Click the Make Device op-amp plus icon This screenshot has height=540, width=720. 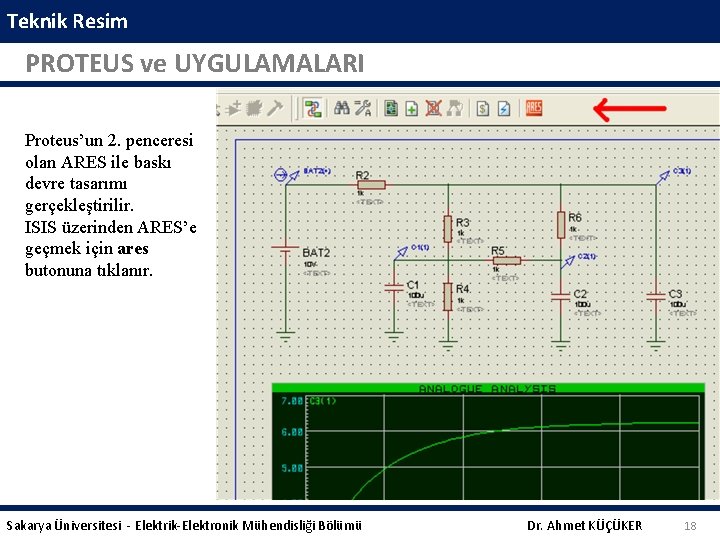(x=233, y=108)
